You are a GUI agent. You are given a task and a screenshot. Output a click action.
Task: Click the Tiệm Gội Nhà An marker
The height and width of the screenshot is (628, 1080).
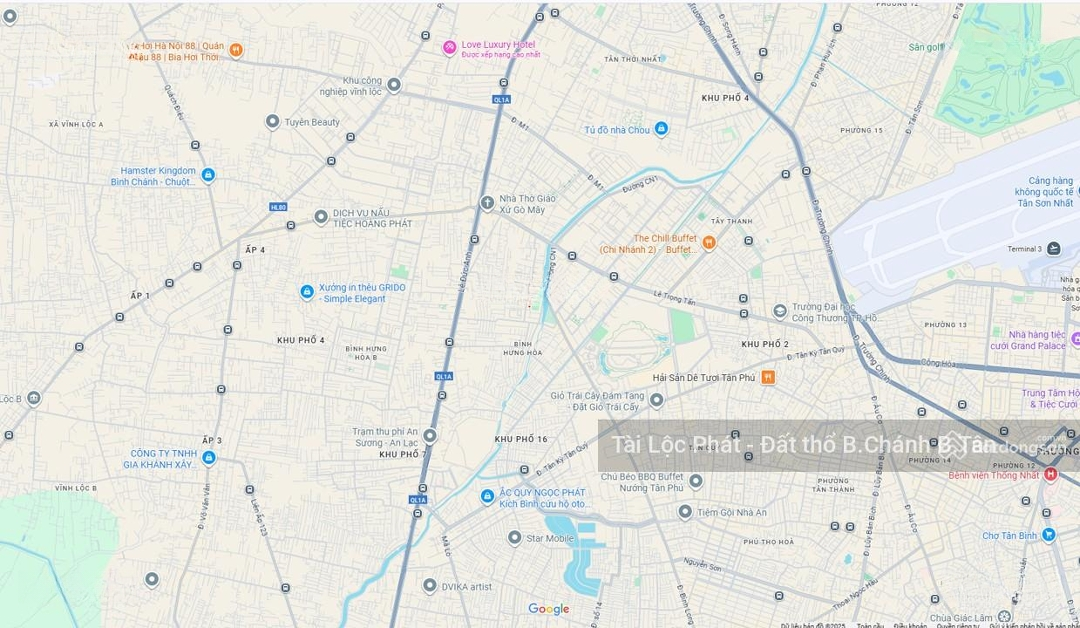[x=685, y=512]
